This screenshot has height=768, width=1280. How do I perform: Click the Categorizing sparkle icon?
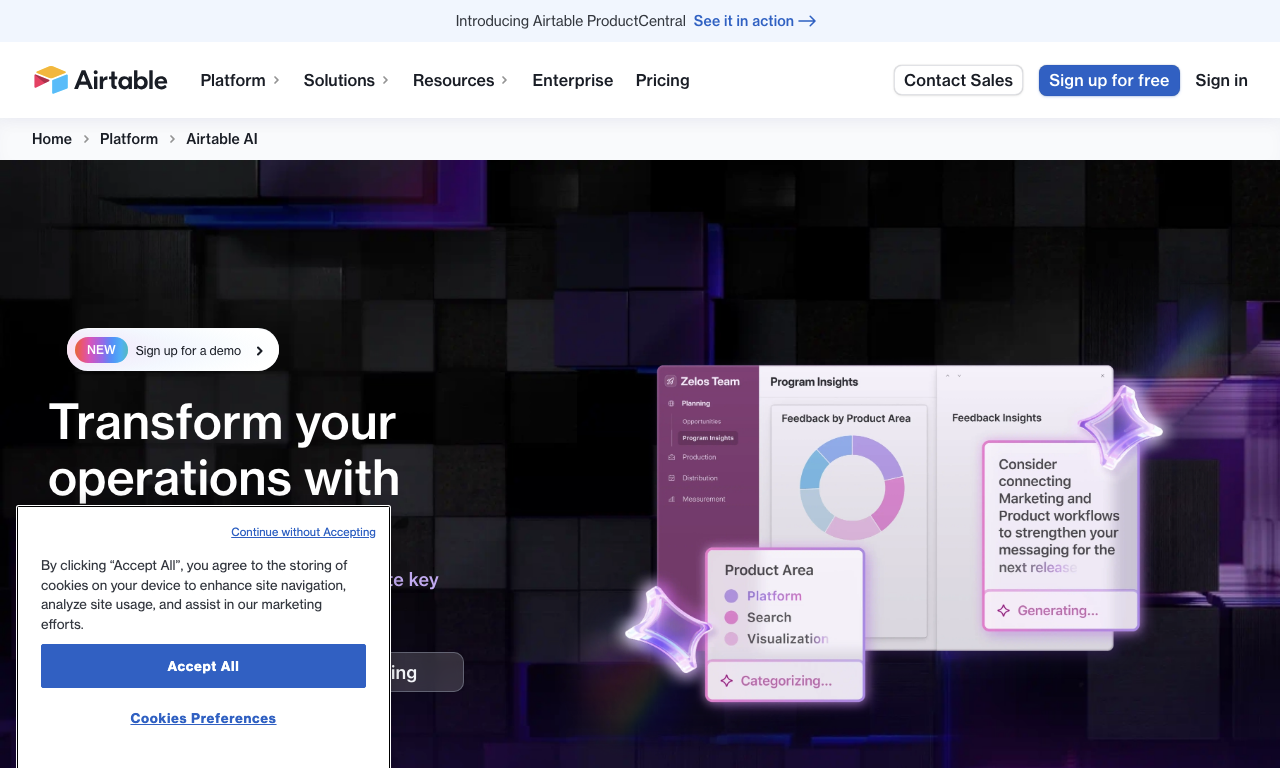pyautogui.click(x=727, y=681)
